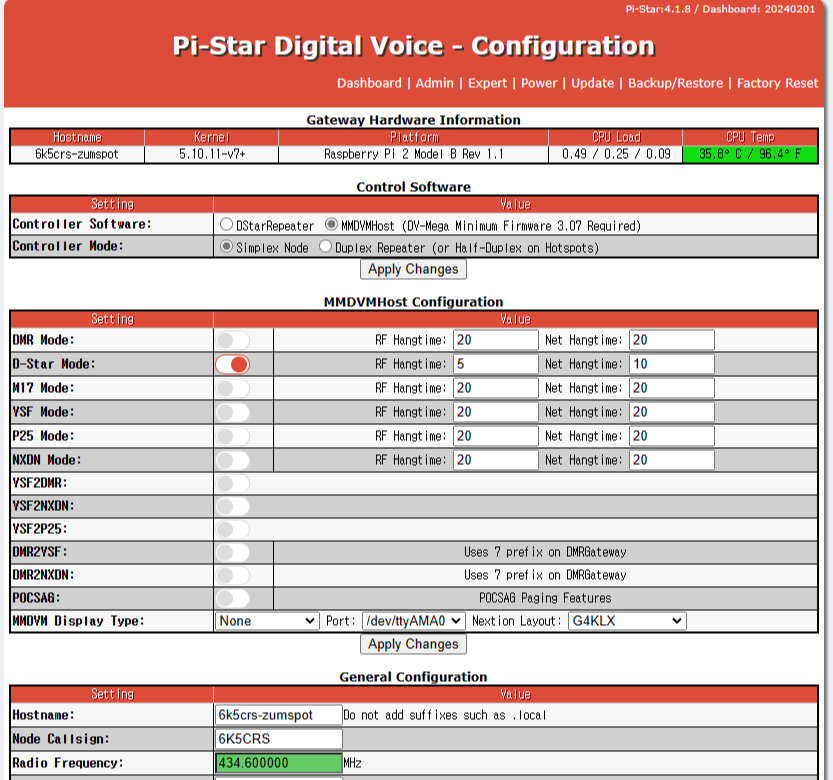The width and height of the screenshot is (833, 780).
Task: Turn on DMR2YSF toggle
Action: click(233, 552)
